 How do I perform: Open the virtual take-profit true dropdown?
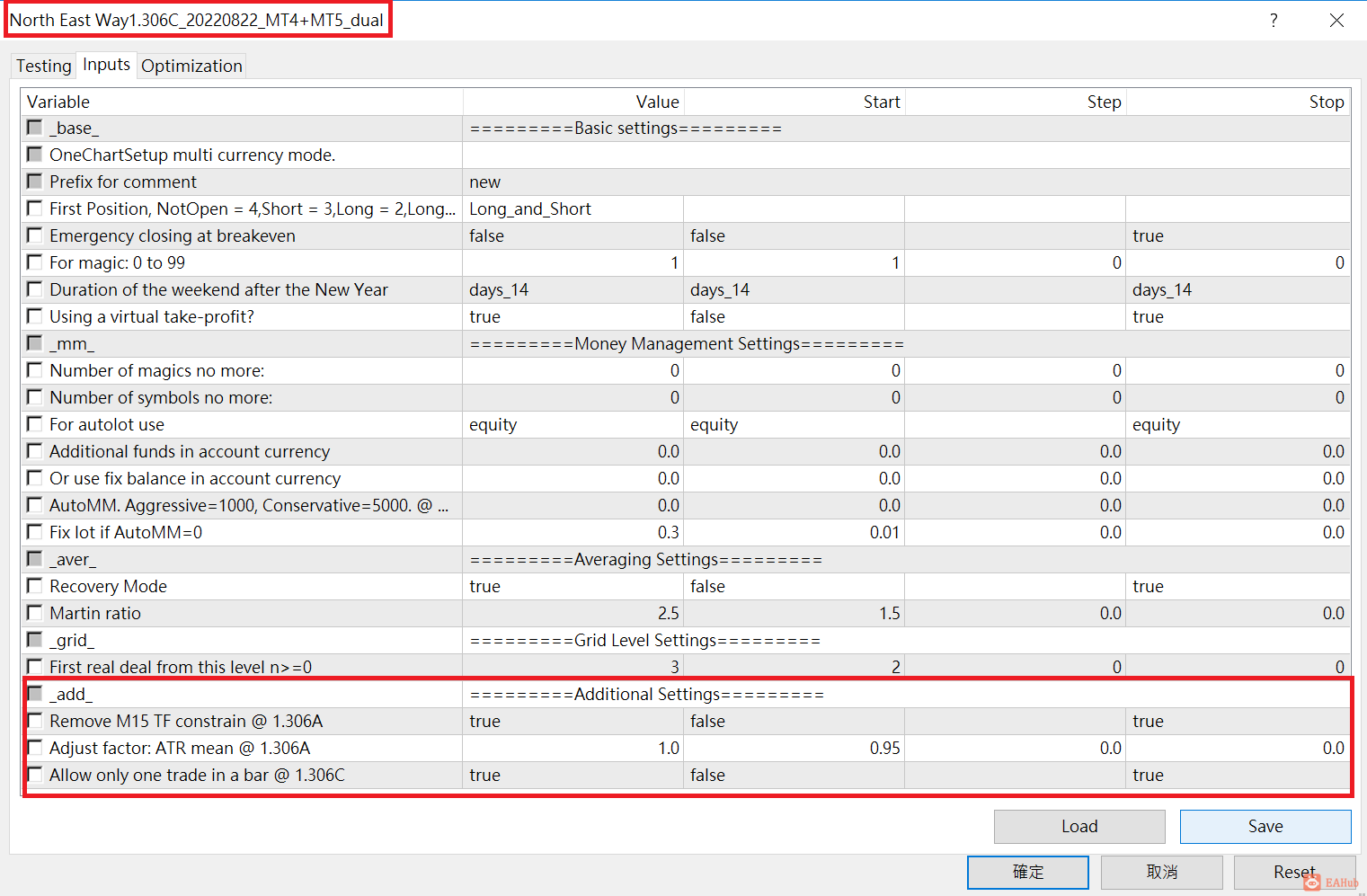coord(573,316)
